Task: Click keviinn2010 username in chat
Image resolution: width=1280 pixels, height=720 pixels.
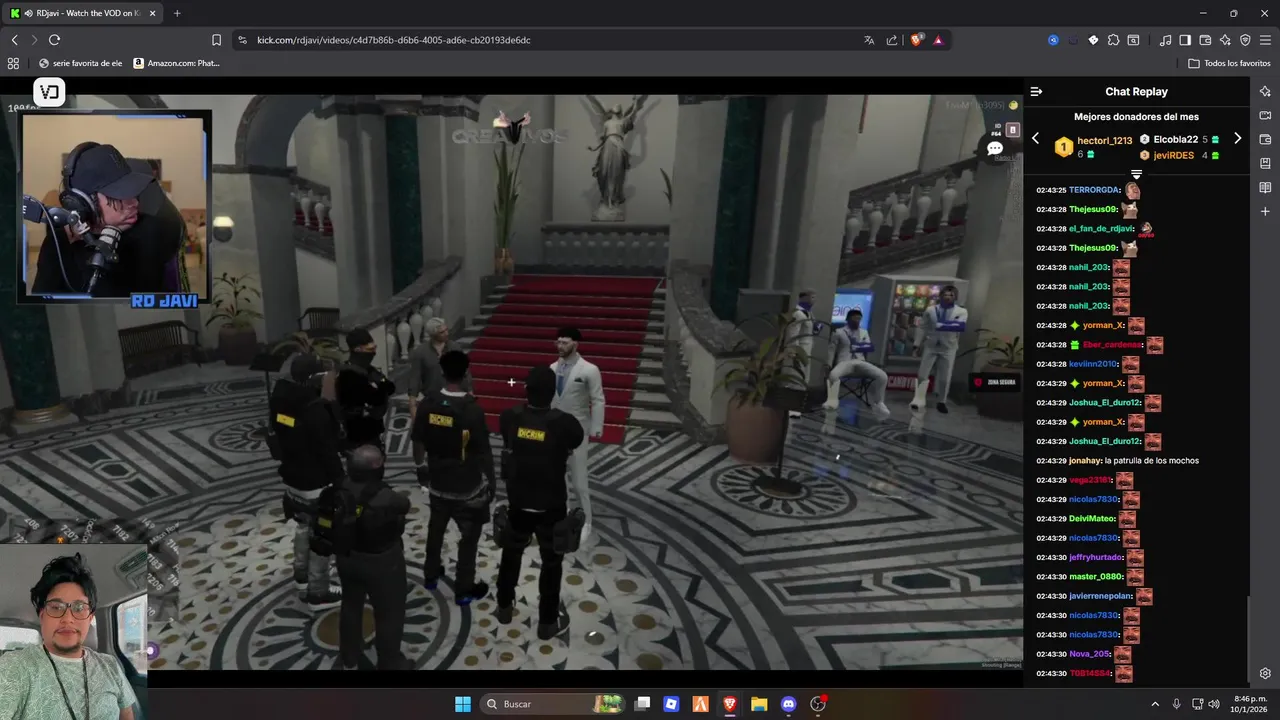Action: [x=1093, y=364]
